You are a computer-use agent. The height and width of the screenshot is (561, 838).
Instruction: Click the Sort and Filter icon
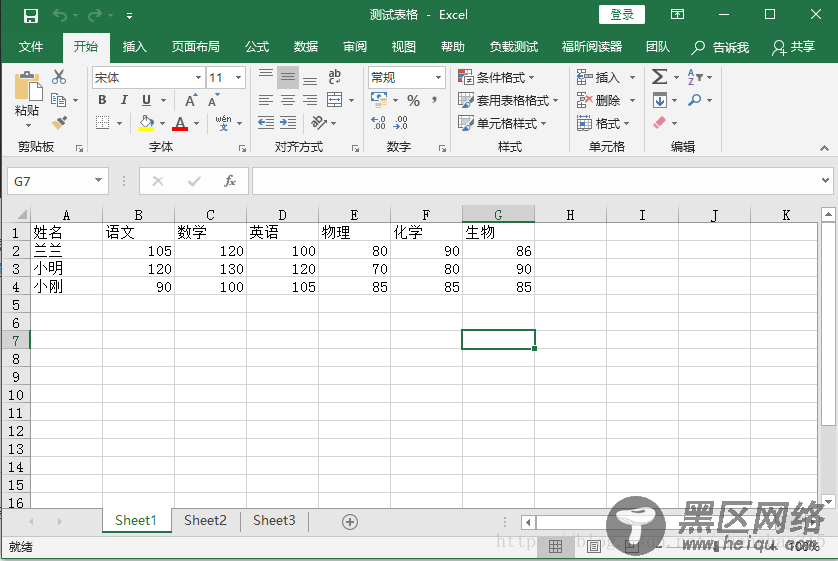[x=695, y=77]
